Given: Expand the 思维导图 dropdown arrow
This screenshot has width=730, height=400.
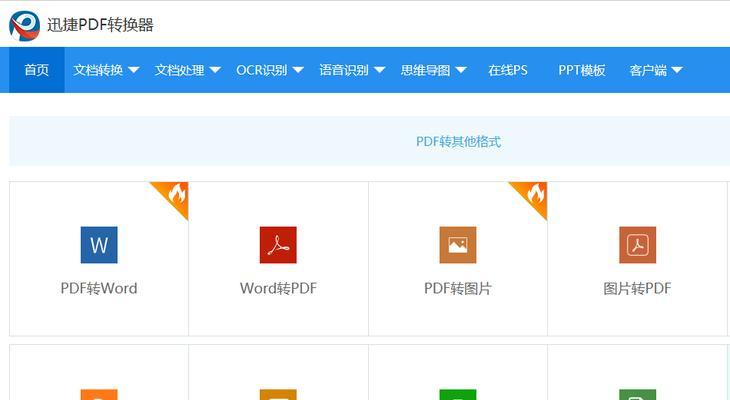Looking at the screenshot, I should (461, 70).
